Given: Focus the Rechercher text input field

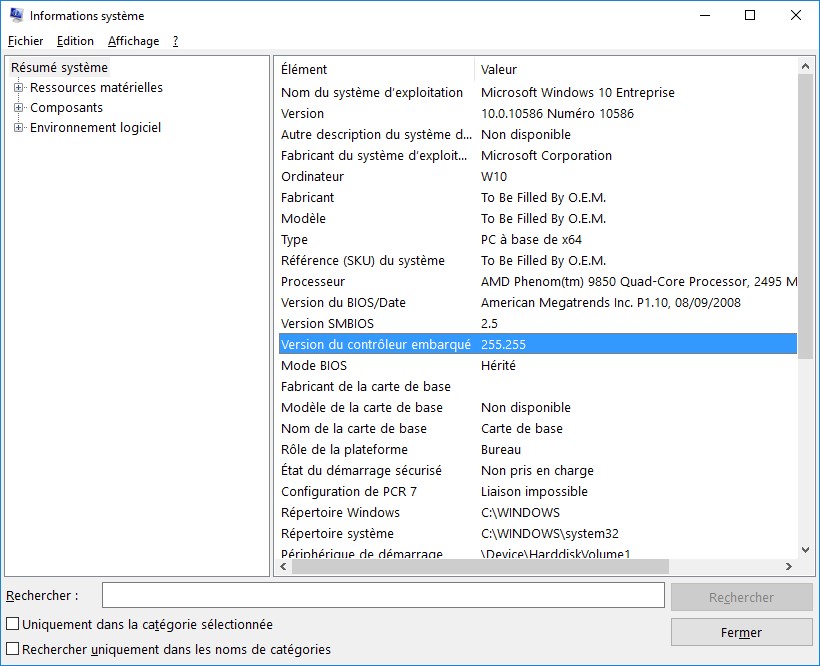Looking at the screenshot, I should click(x=383, y=595).
